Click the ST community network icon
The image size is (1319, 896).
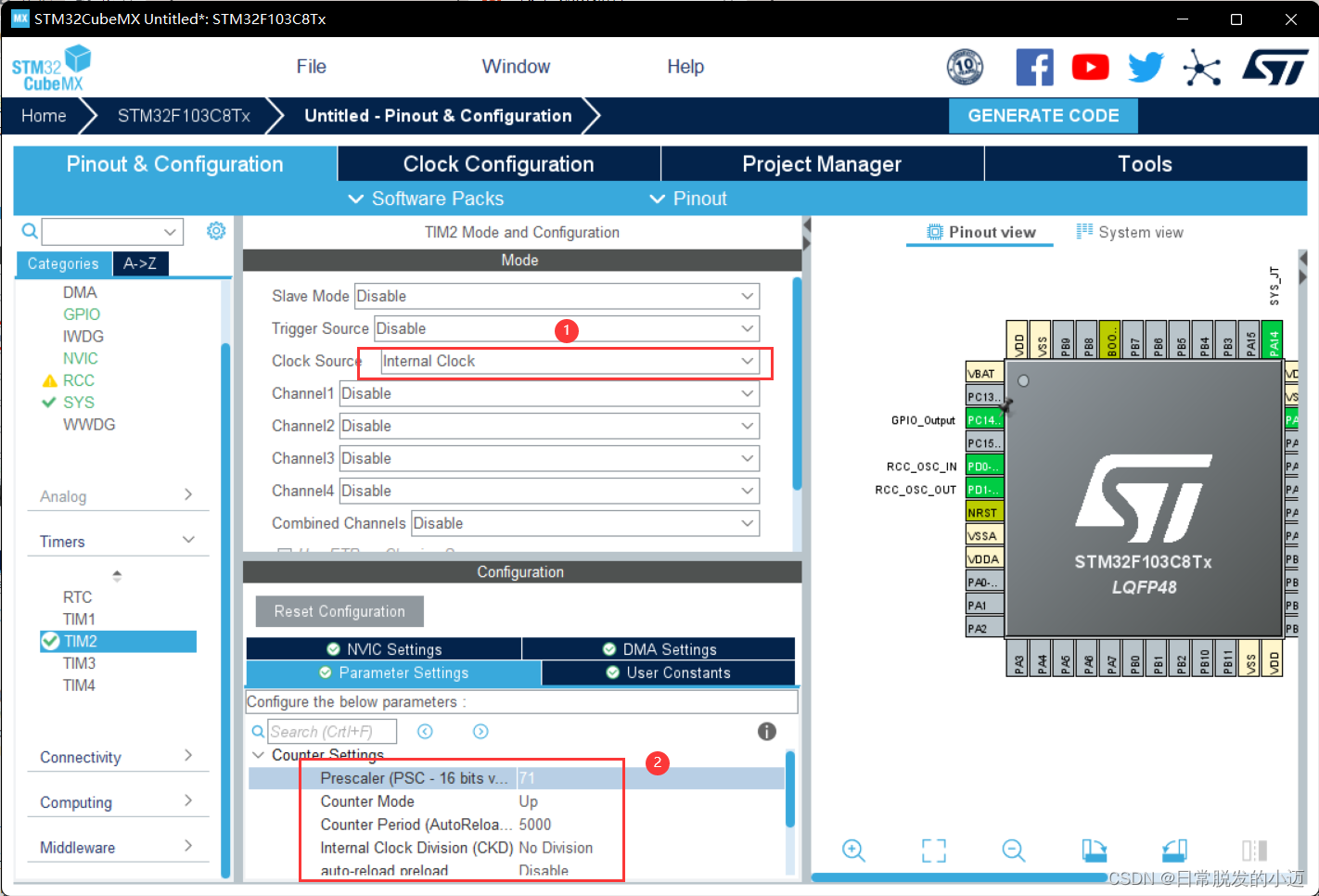click(x=1202, y=68)
